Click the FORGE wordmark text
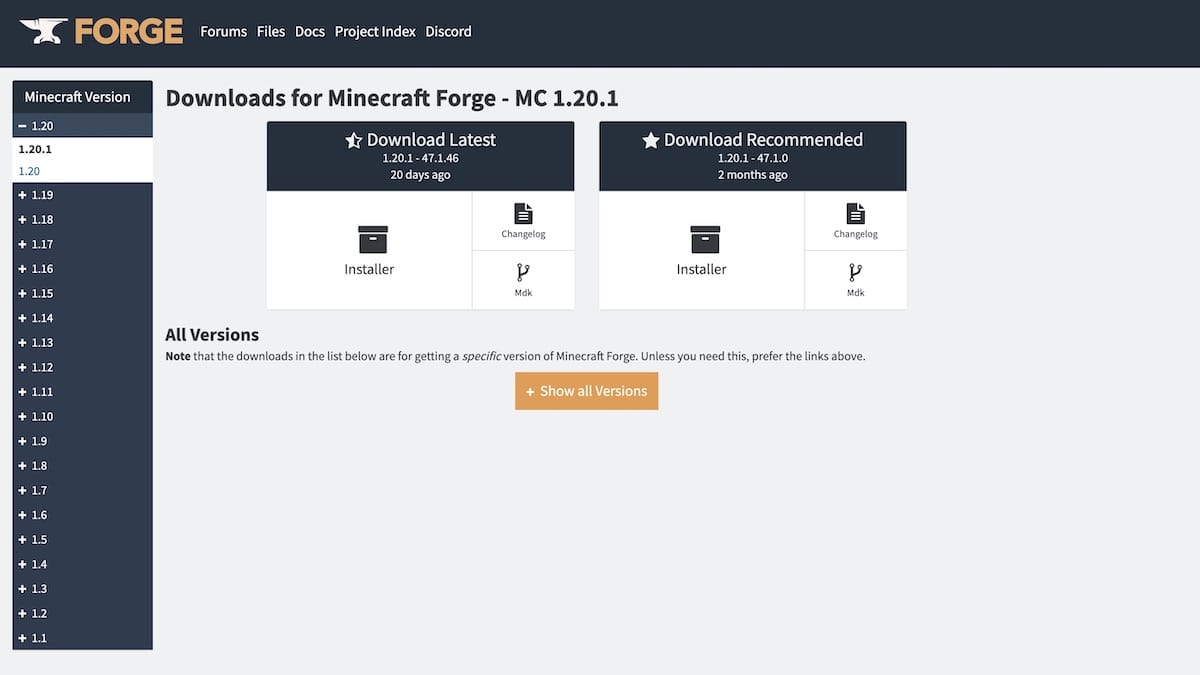Image resolution: width=1200 pixels, height=675 pixels. (x=129, y=31)
